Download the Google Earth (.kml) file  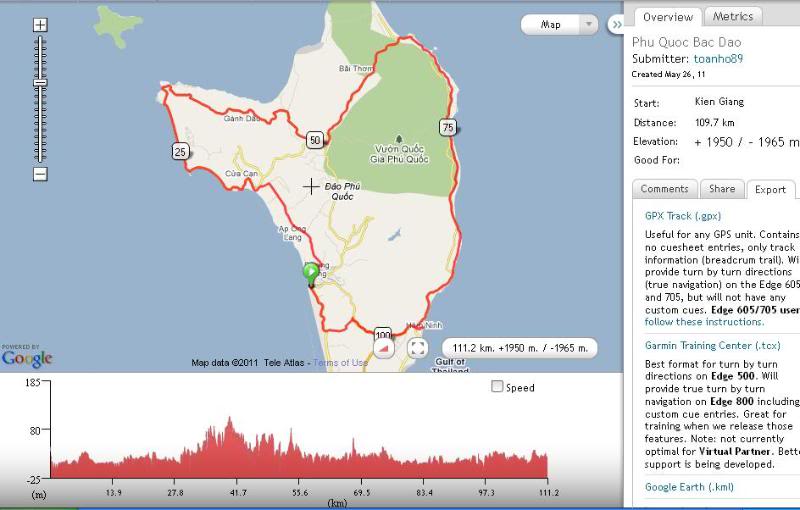coord(689,487)
